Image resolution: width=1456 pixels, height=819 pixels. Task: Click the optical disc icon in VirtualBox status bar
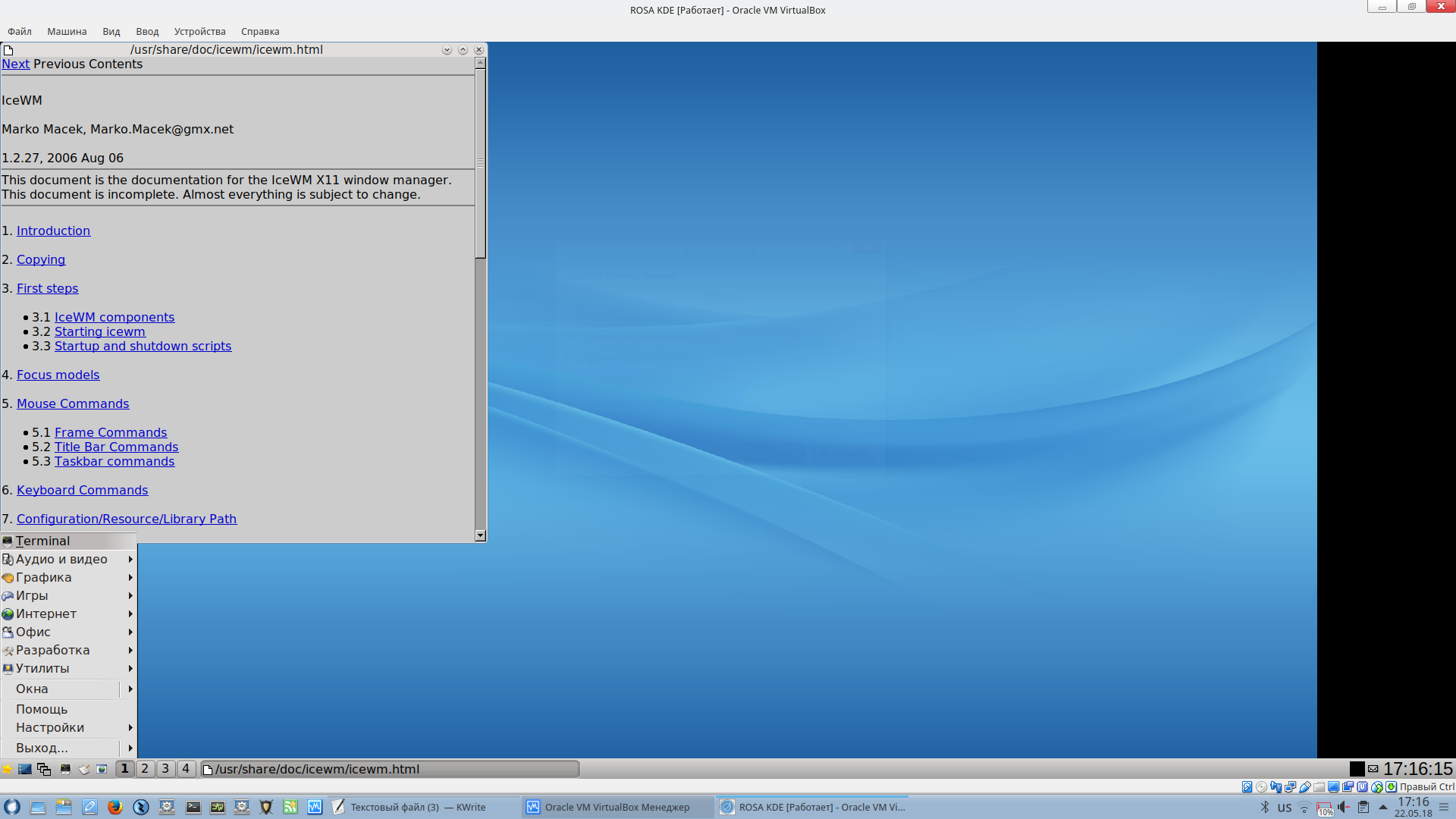point(1261,787)
